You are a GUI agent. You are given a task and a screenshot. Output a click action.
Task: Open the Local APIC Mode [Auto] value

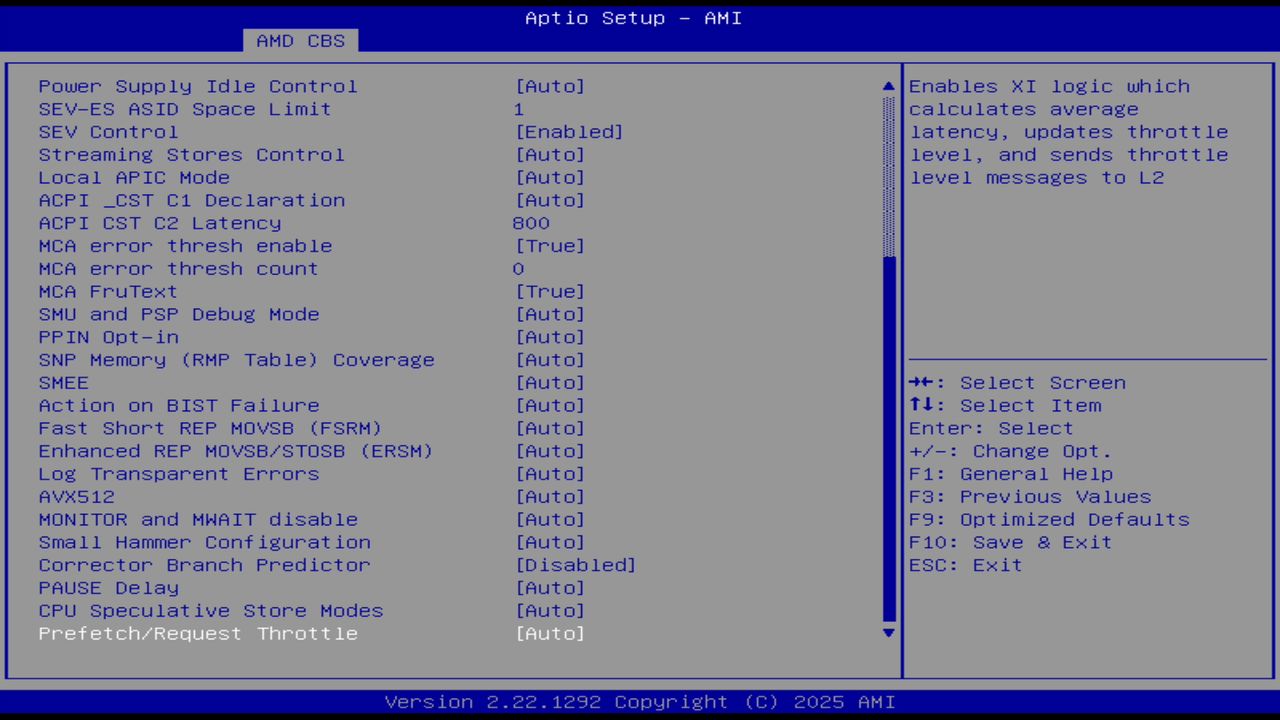[x=550, y=177]
